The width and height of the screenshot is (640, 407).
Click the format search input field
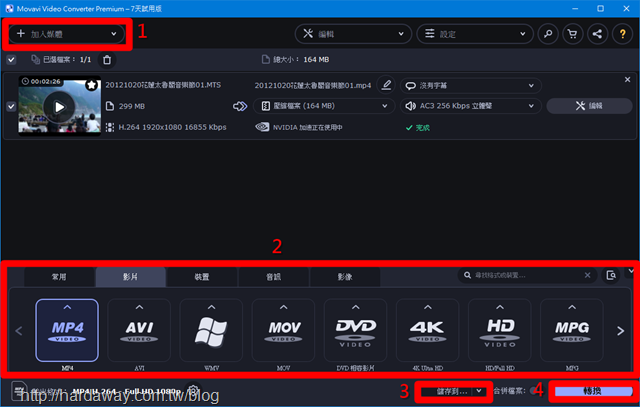[527, 276]
